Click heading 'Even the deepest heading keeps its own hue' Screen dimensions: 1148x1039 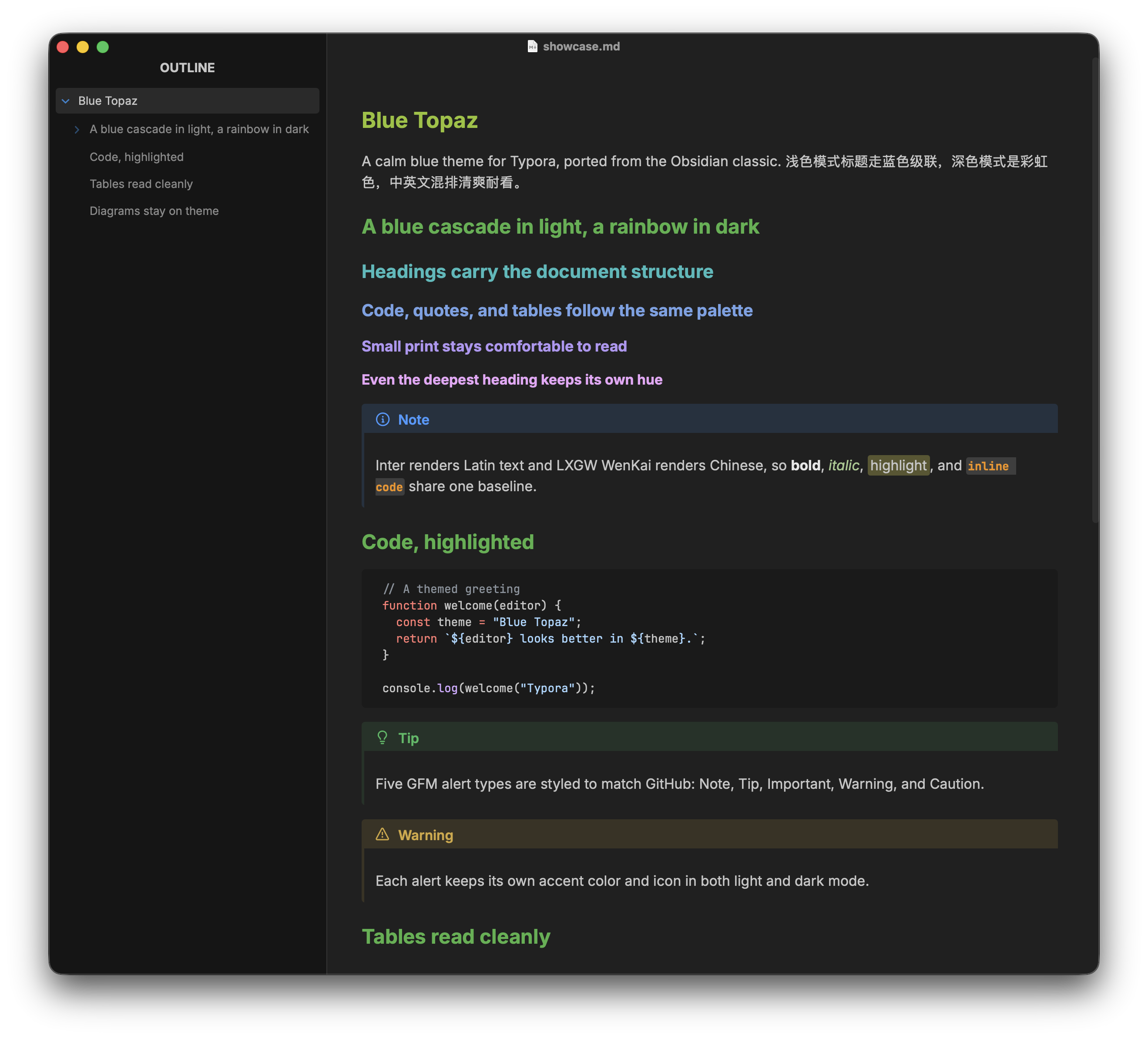[x=512, y=380]
